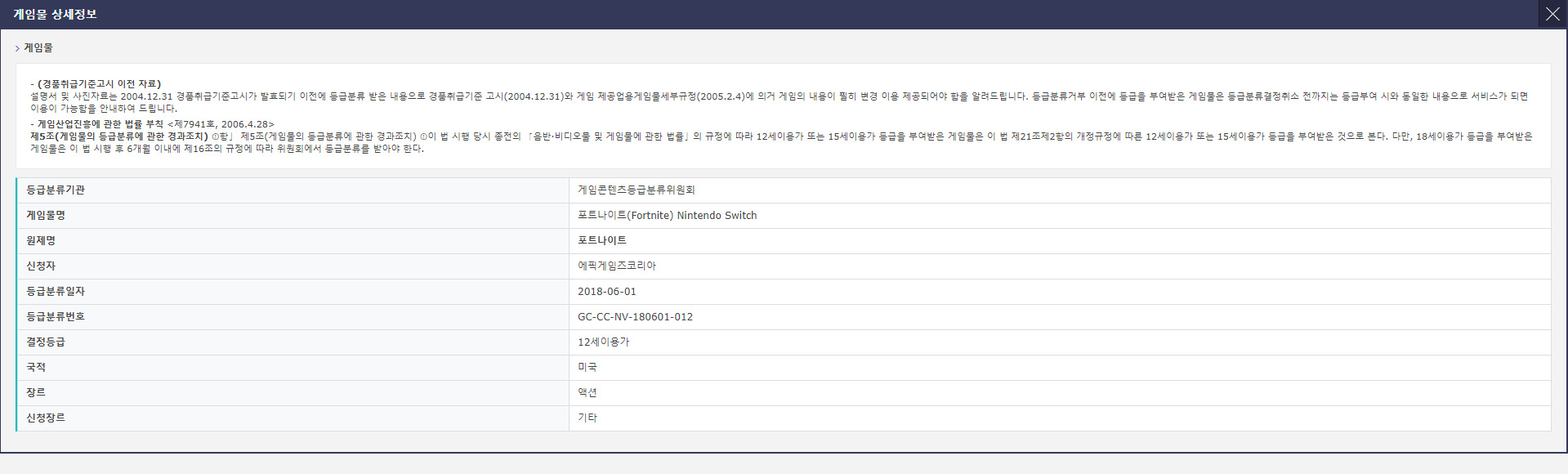Click the 게임물명 row label
The height and width of the screenshot is (474, 1568).
[x=46, y=215]
